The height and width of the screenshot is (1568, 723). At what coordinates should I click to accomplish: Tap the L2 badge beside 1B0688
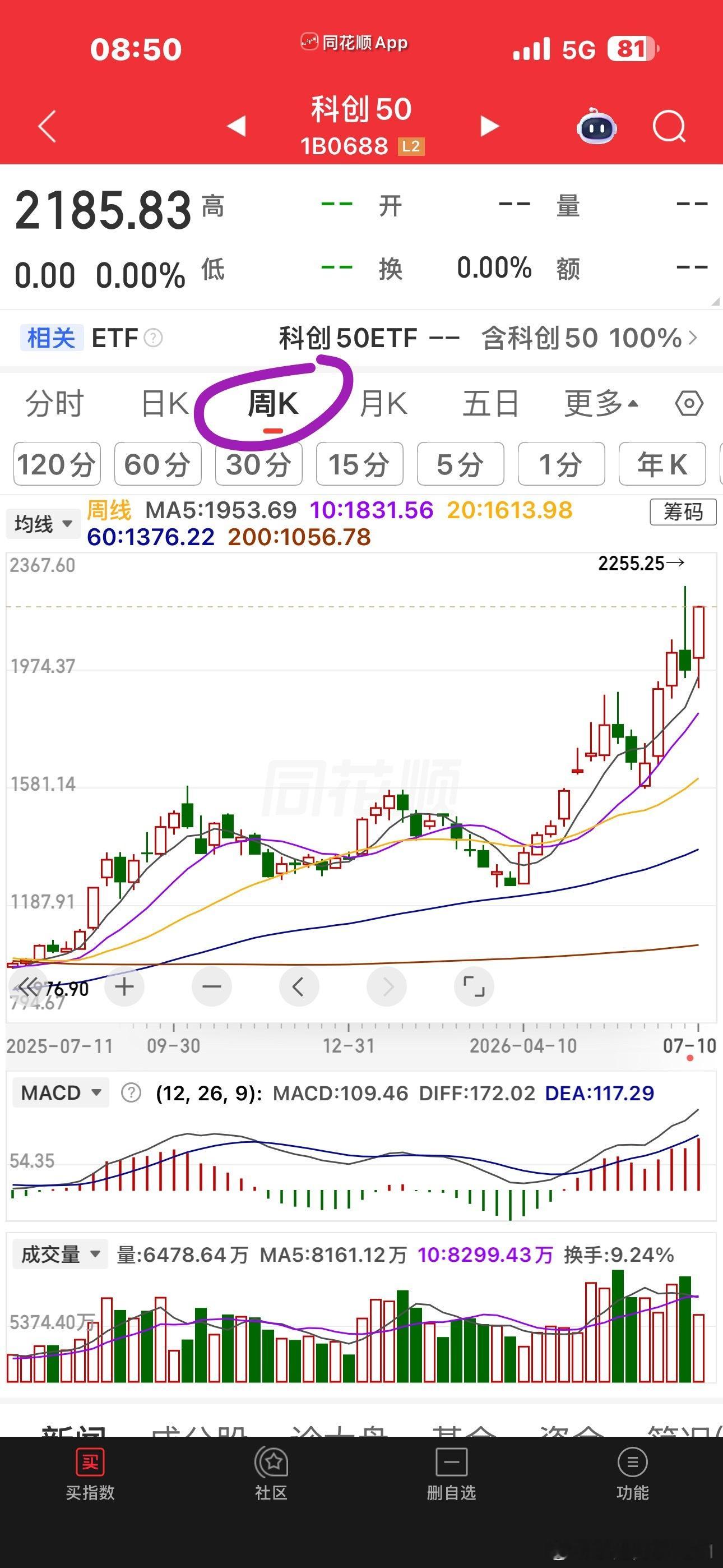point(411,146)
